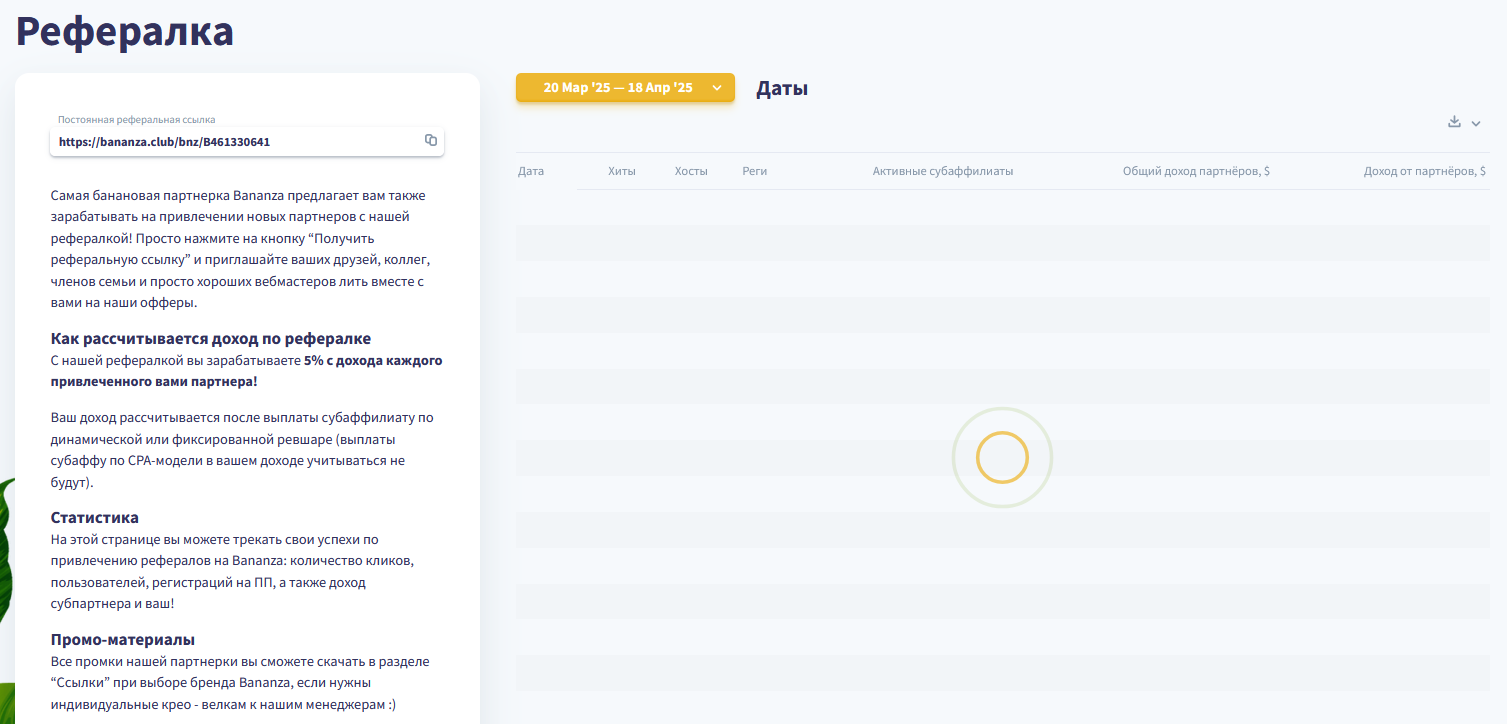Copy the referral link with the copy icon
This screenshot has width=1507, height=724.
431,141
